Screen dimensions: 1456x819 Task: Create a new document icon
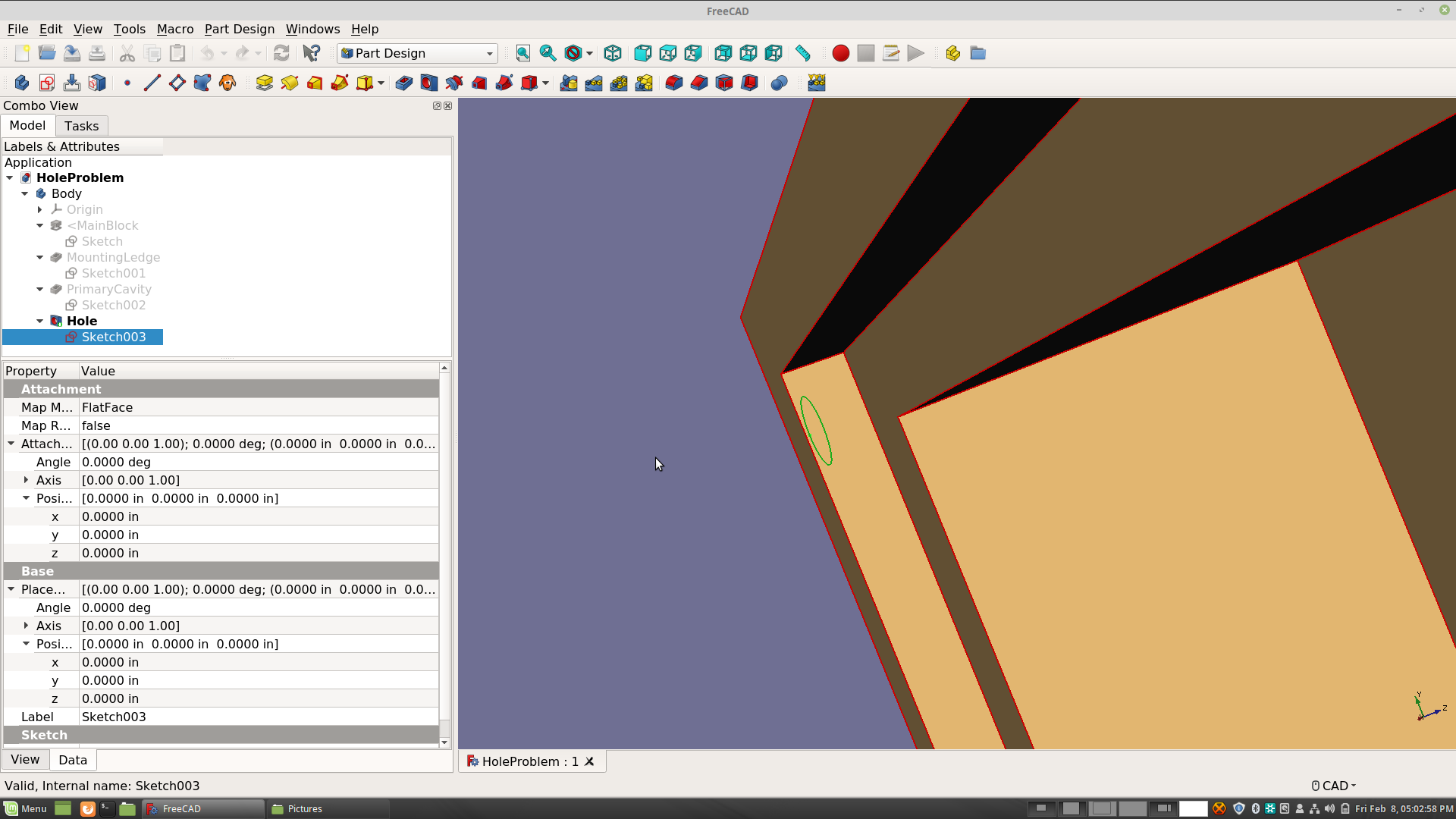point(22,53)
